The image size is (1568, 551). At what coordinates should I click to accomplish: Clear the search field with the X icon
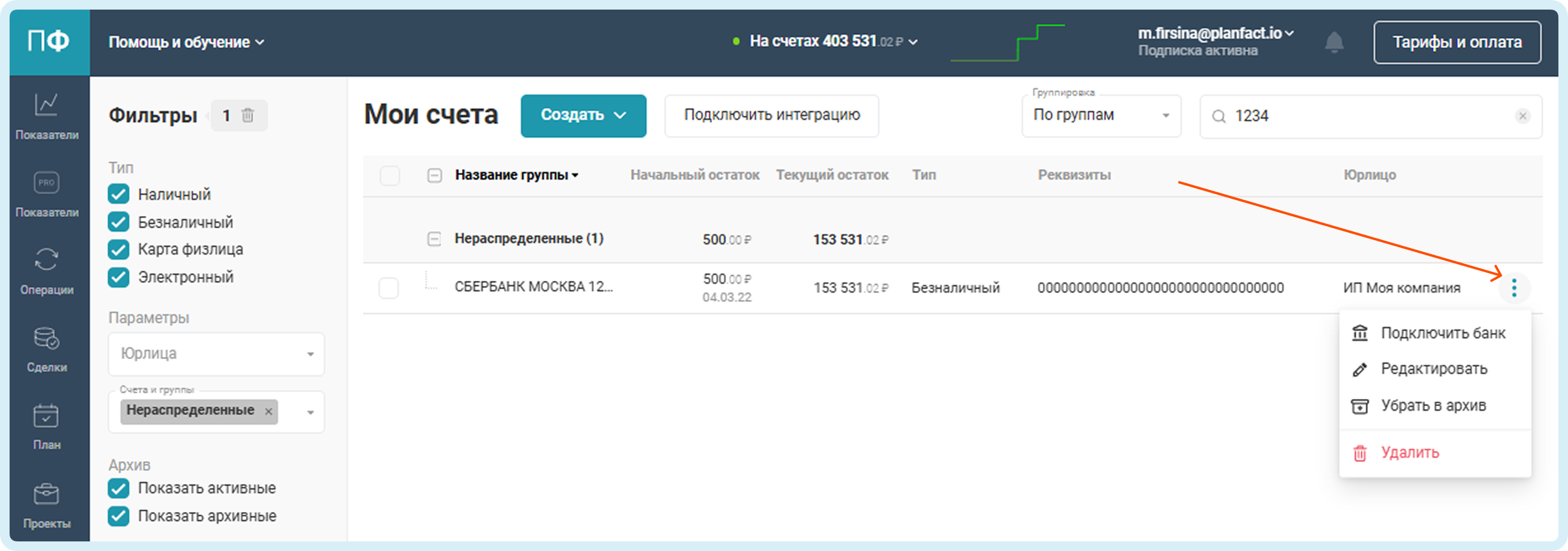pos(1522,116)
